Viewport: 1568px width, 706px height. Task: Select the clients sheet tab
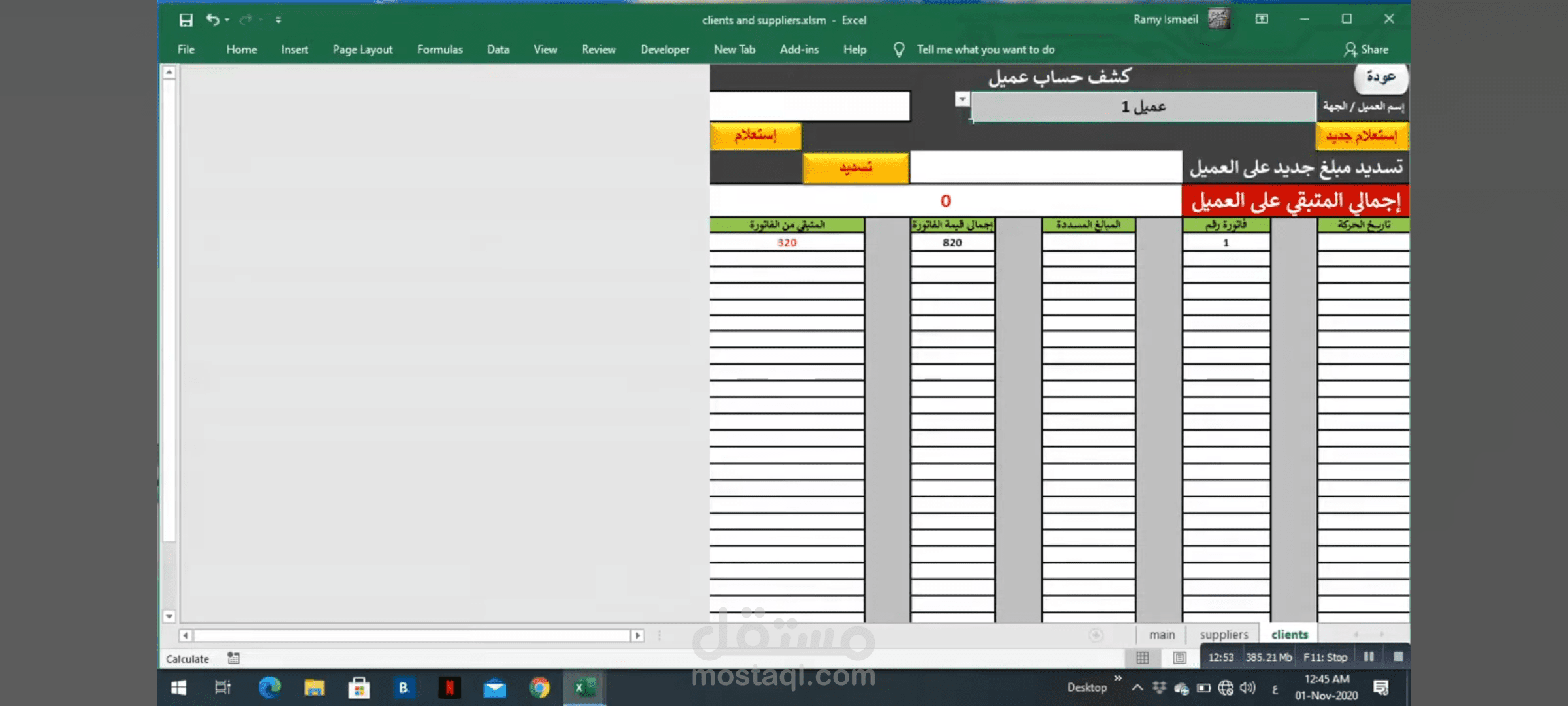[x=1290, y=635]
